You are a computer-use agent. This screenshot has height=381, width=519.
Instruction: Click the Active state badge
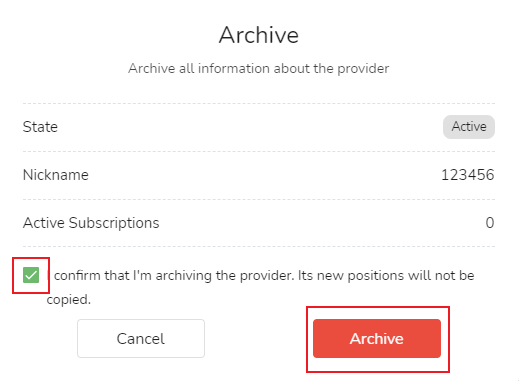(x=469, y=127)
